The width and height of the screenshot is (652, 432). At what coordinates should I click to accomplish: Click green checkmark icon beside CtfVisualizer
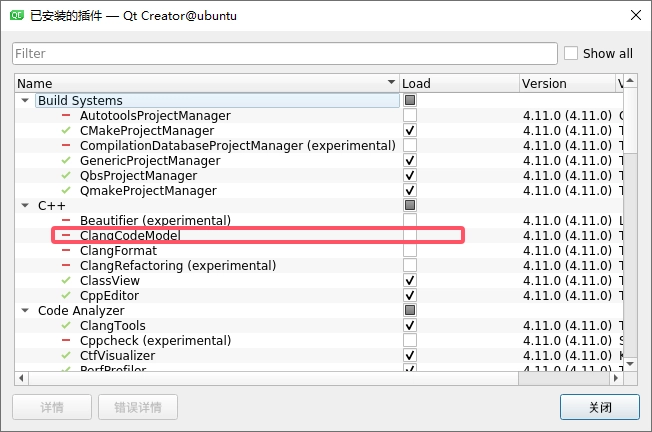tap(66, 356)
